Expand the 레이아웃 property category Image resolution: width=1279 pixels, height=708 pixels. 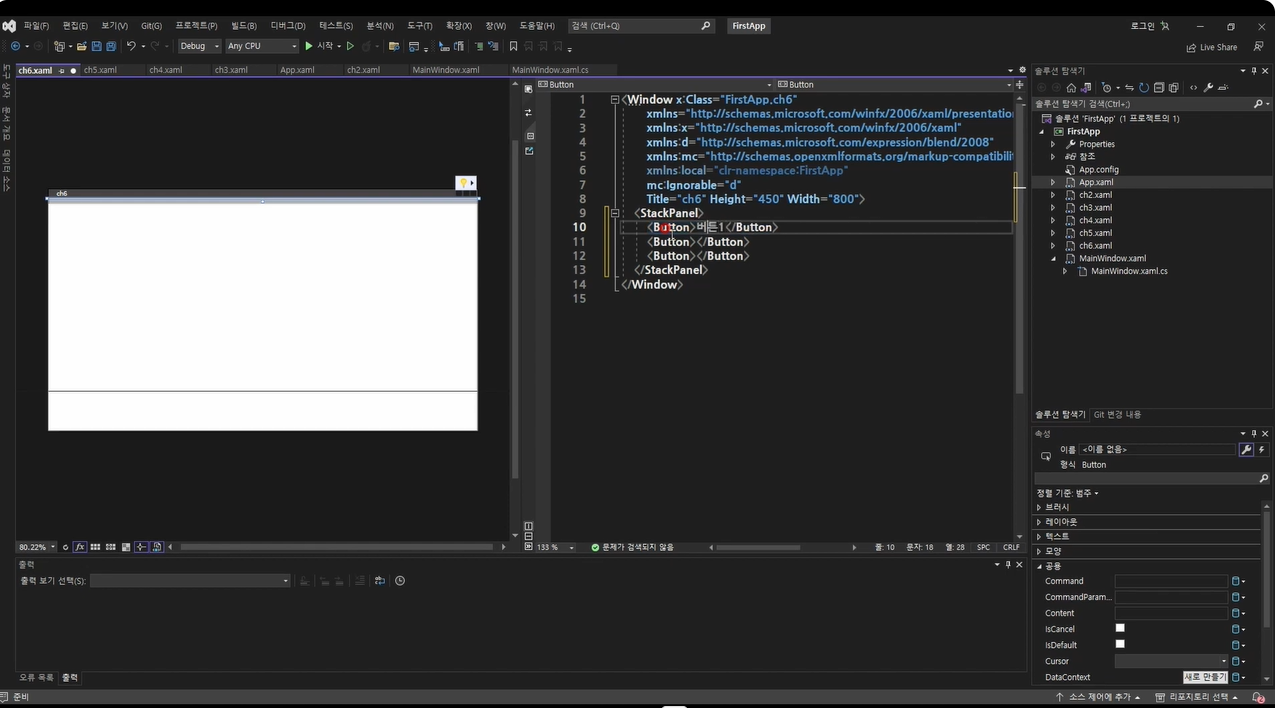click(x=1039, y=522)
